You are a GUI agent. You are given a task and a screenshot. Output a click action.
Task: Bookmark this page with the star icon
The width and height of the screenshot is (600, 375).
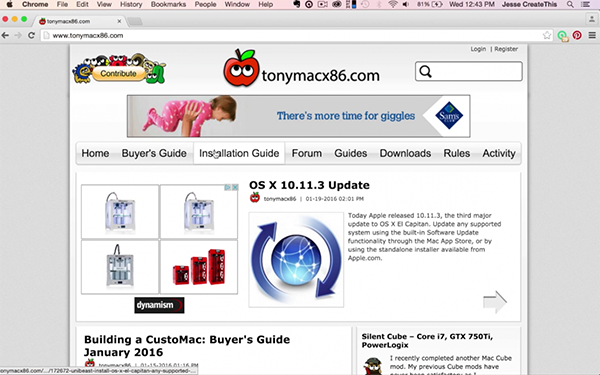[547, 36]
